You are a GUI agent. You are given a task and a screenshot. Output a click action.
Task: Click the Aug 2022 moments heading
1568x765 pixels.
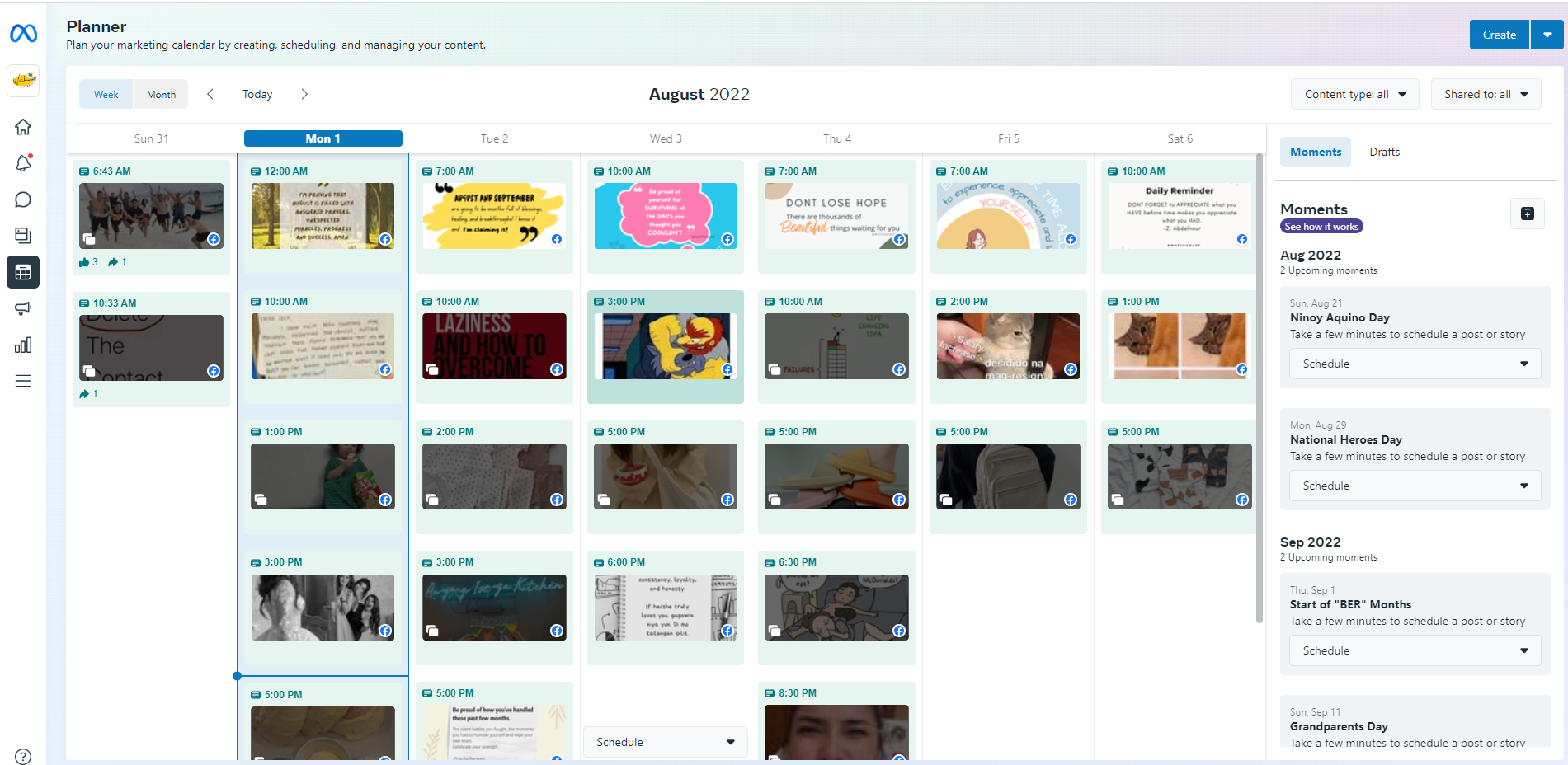[1311, 255]
